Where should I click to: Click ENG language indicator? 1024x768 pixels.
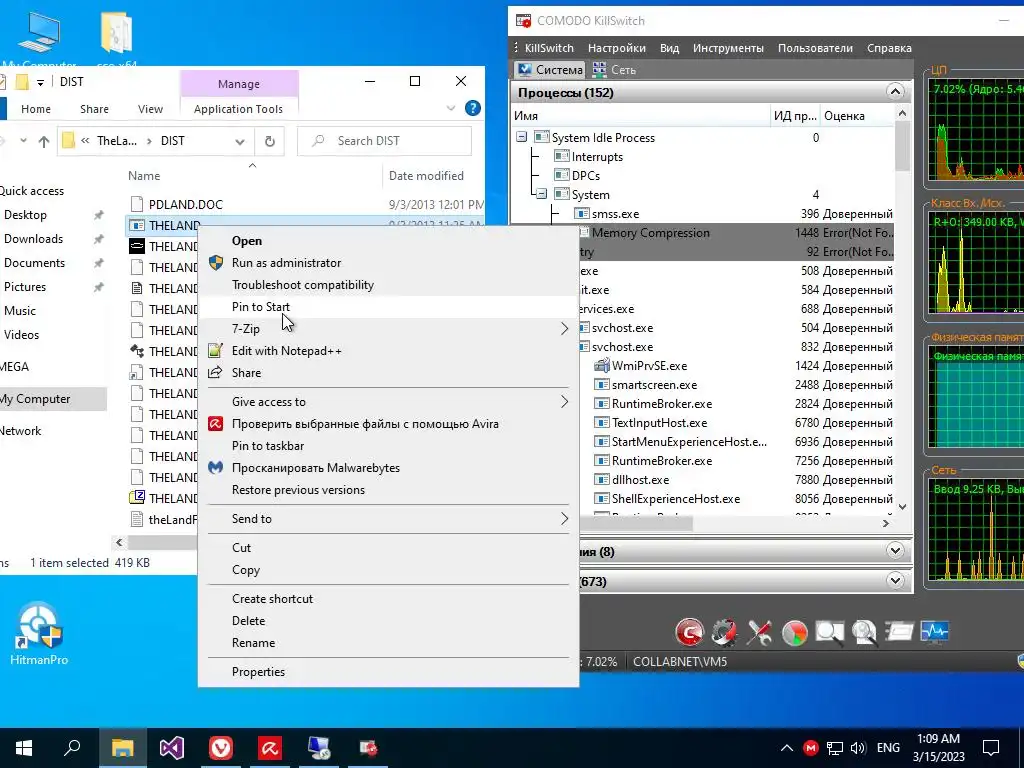[888, 748]
